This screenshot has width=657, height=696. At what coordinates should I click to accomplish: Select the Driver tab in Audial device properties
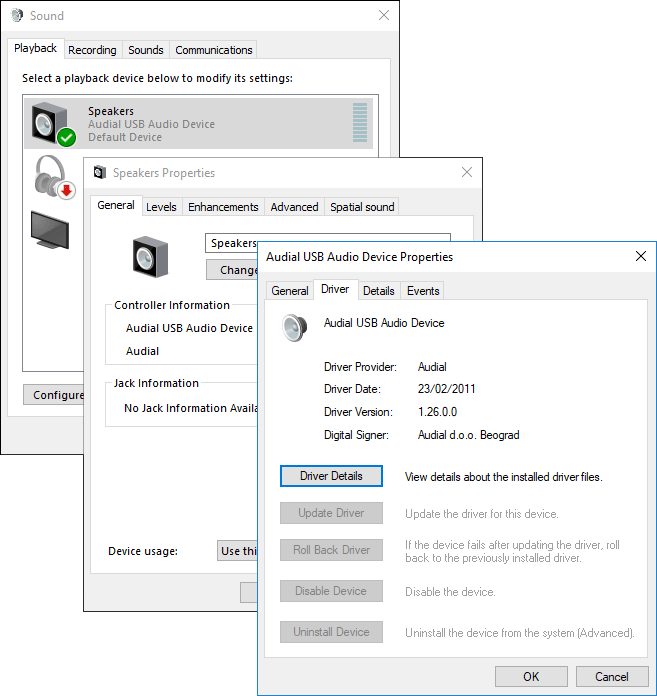pyautogui.click(x=335, y=289)
